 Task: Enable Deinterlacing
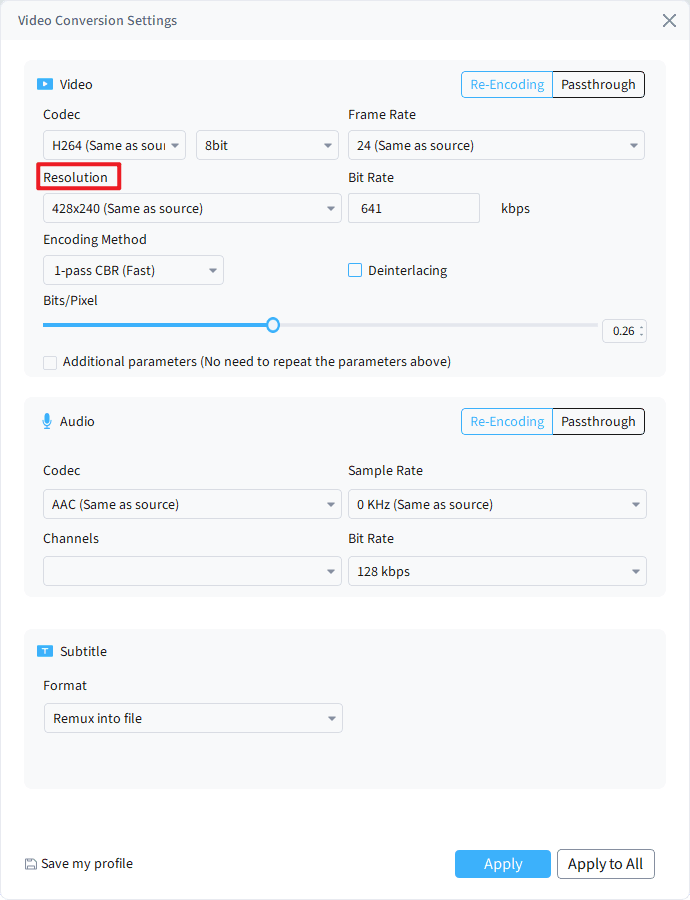click(x=355, y=270)
